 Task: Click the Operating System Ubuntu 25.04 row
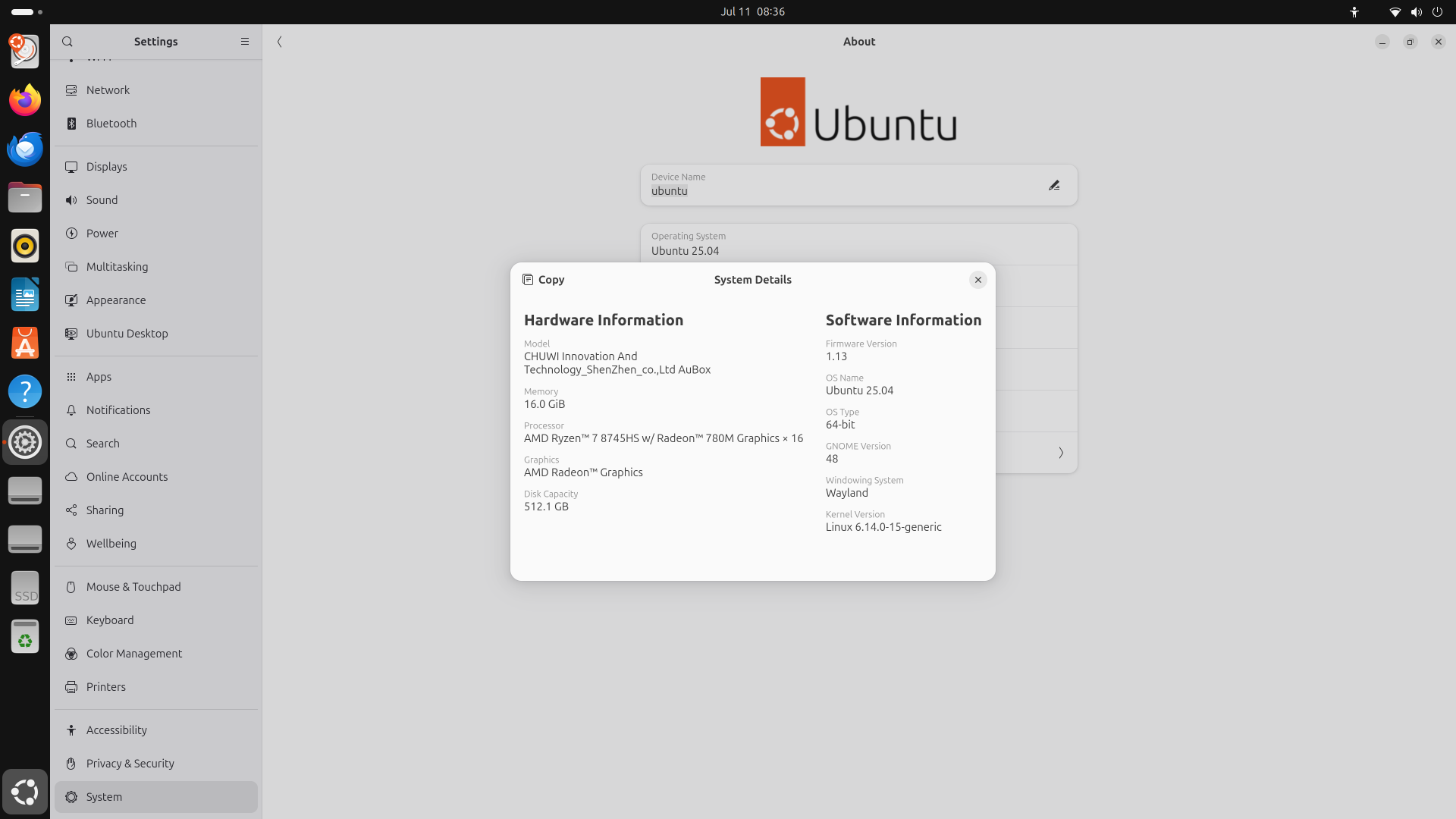click(858, 244)
